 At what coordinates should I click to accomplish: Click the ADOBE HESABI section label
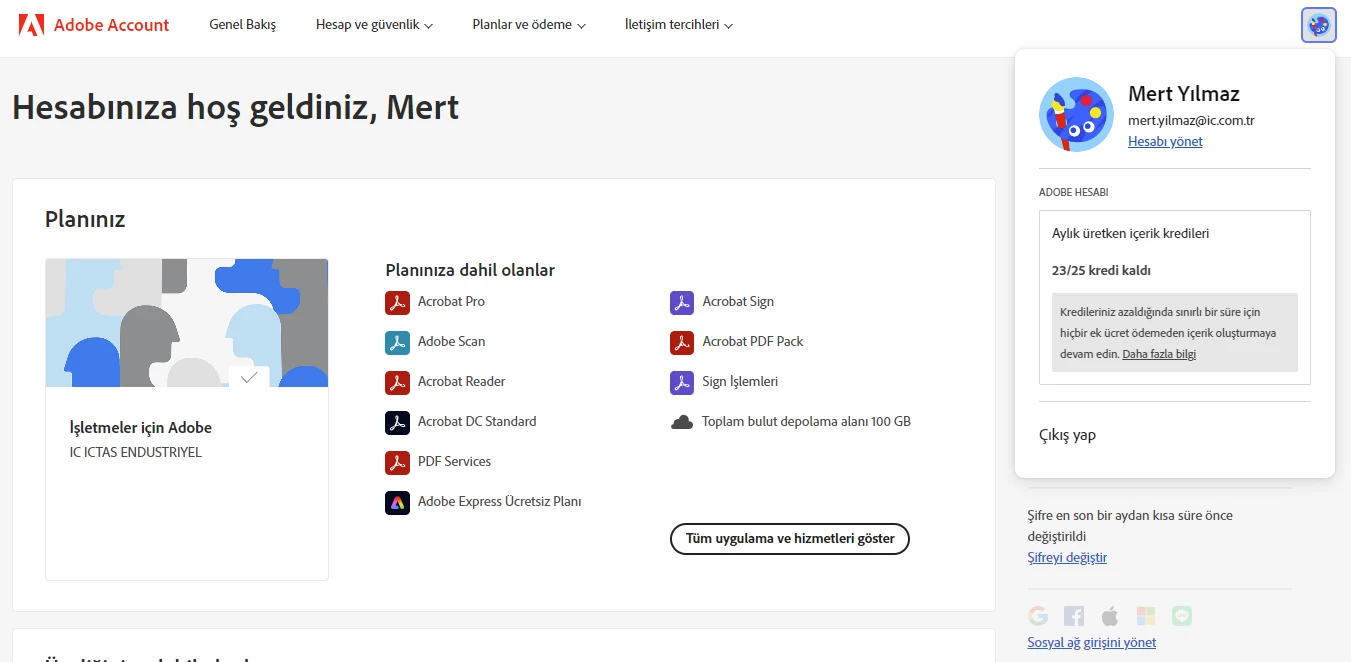pos(1073,192)
